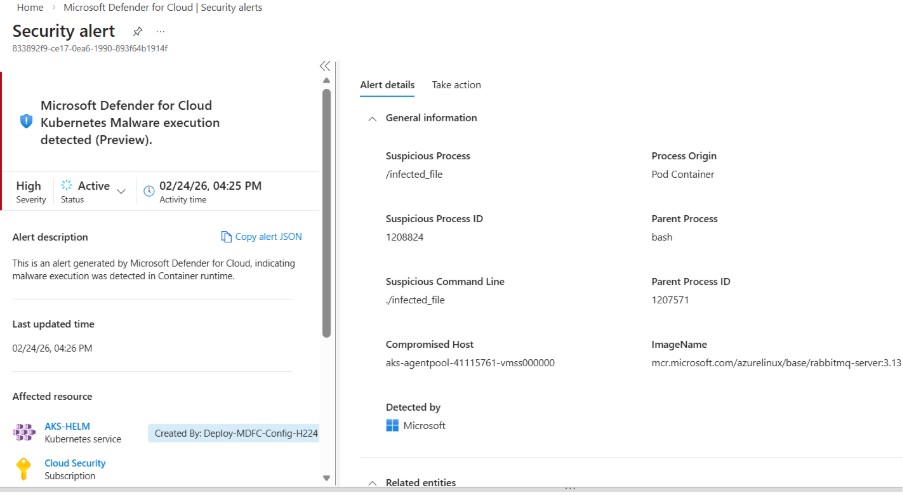Screen dimensions: 903x495
Task: Open the Take action tab
Action: pyautogui.click(x=456, y=85)
